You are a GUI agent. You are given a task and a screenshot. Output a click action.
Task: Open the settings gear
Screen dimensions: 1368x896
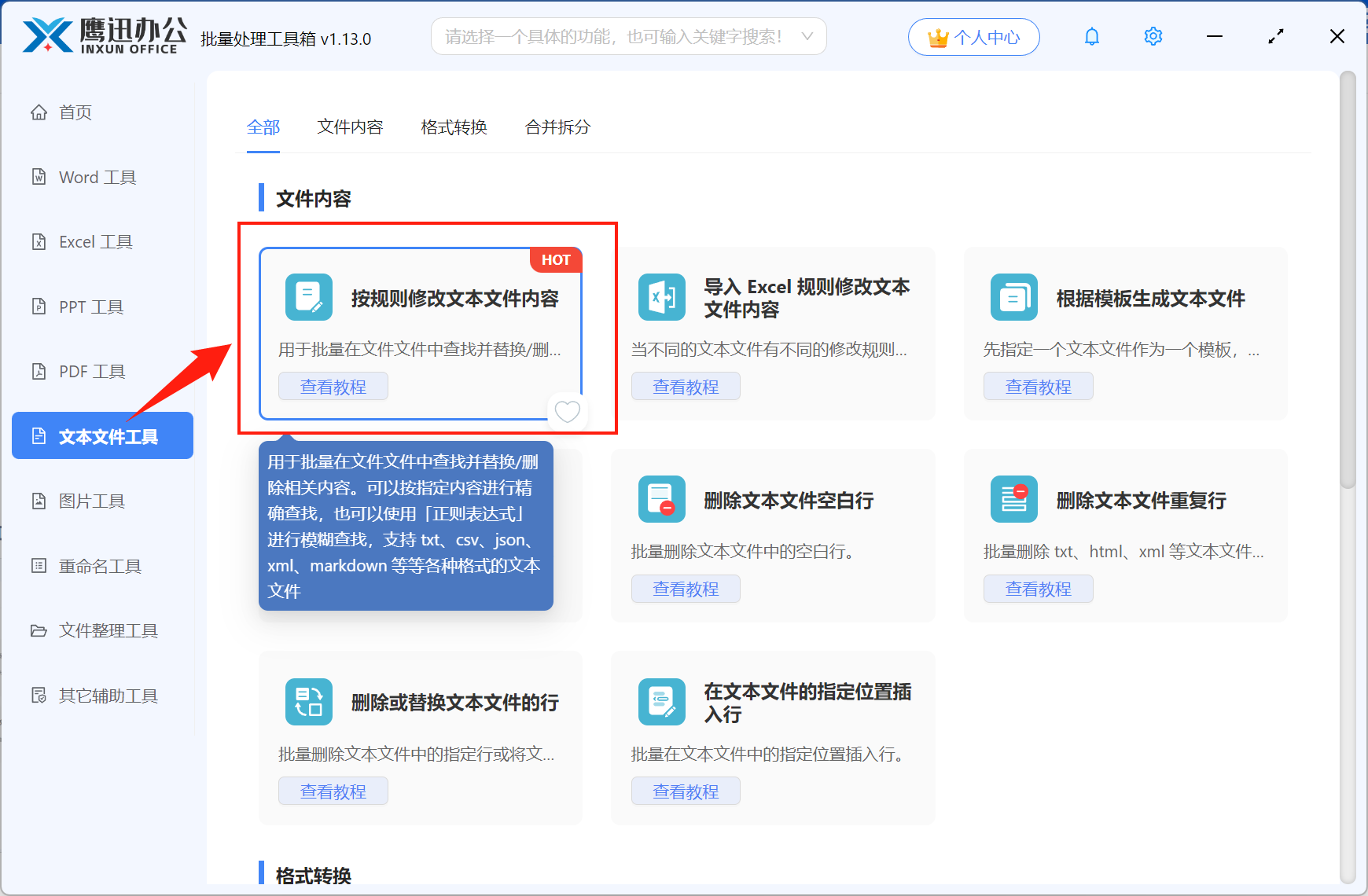(x=1153, y=36)
